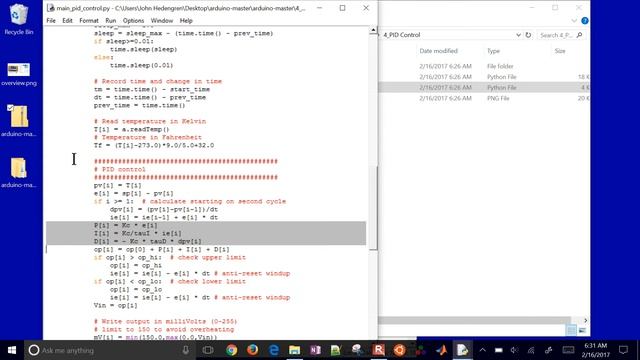Select the File folder row in Explorer
The width and height of the screenshot is (640, 360).
[x=484, y=66]
